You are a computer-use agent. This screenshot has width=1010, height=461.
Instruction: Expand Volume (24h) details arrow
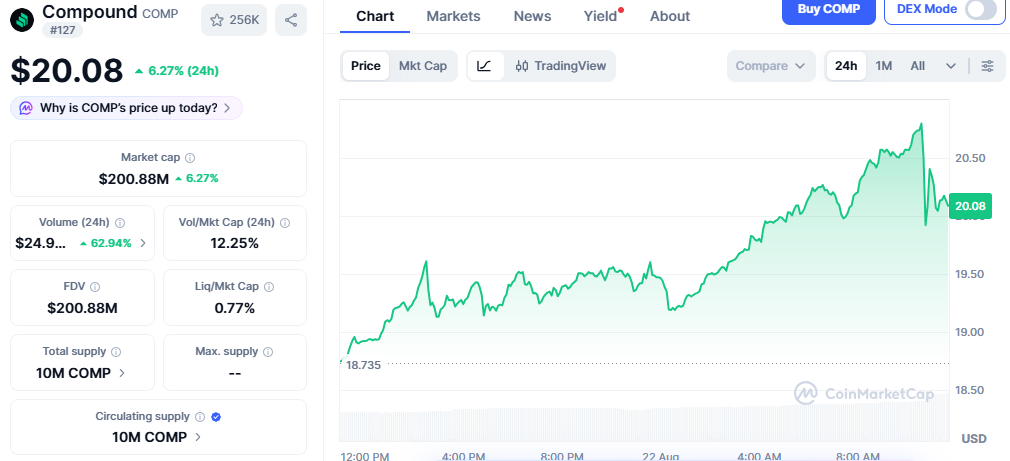tap(143, 243)
